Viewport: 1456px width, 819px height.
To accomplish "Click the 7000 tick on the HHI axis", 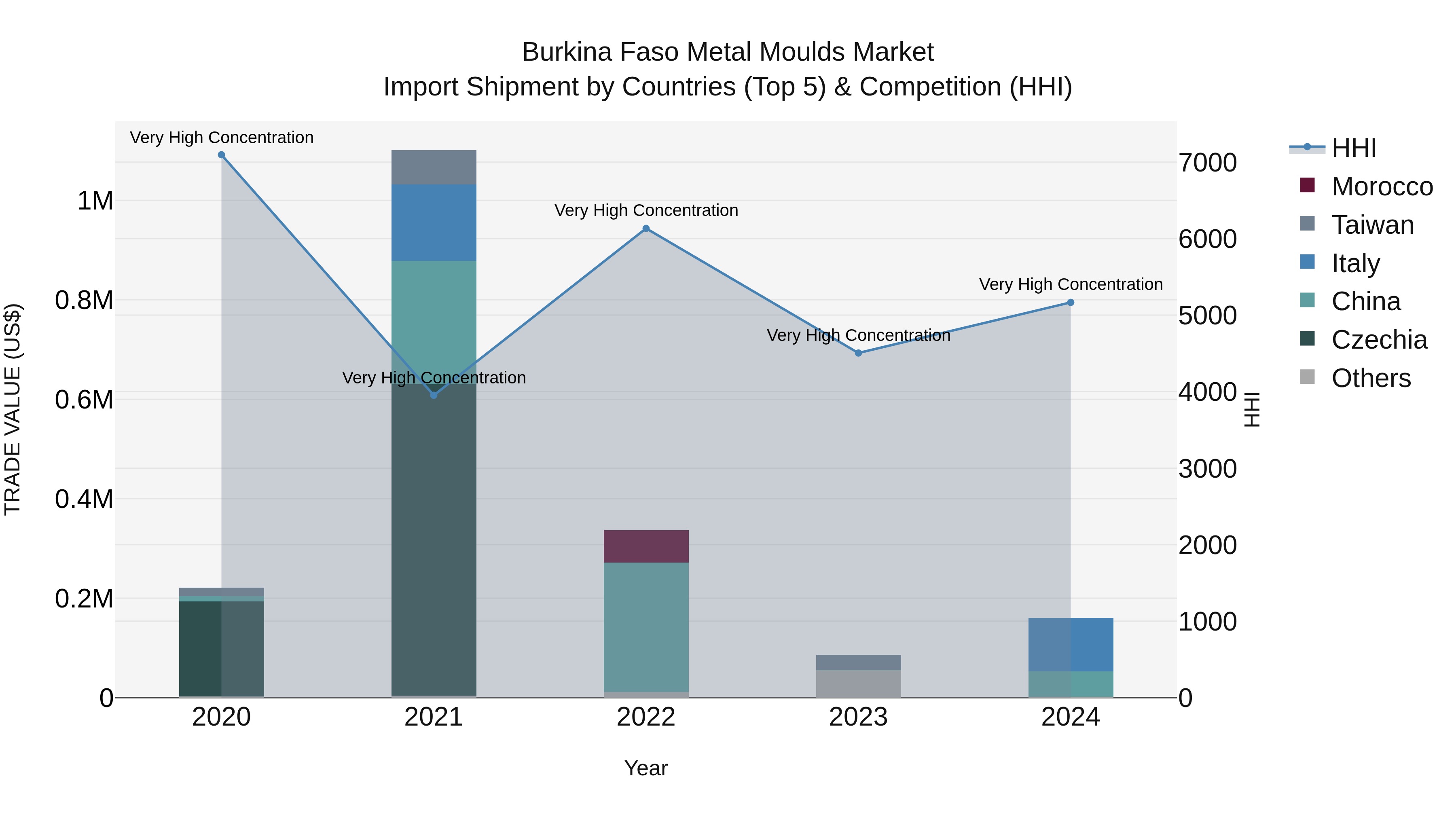I will tap(1208, 163).
